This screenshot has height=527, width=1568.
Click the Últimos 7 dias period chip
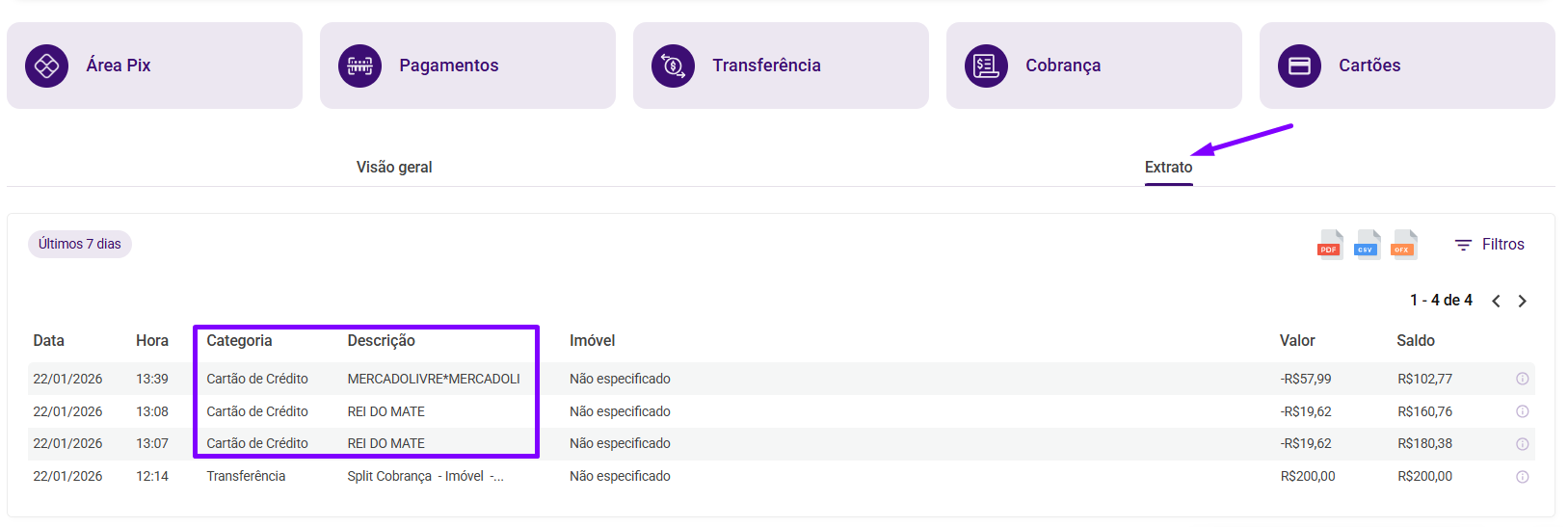pyautogui.click(x=80, y=245)
